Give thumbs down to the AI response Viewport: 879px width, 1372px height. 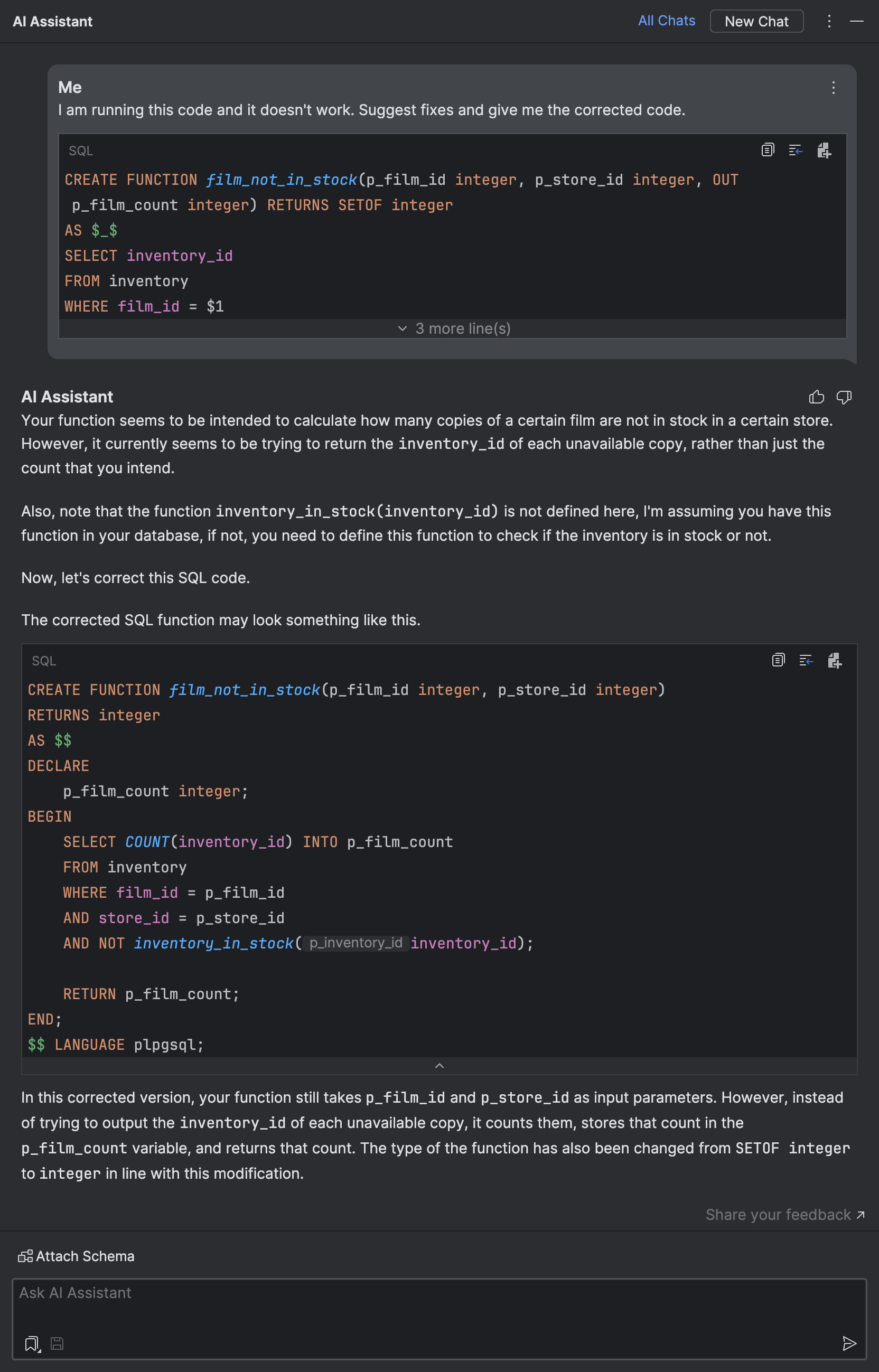pos(844,397)
